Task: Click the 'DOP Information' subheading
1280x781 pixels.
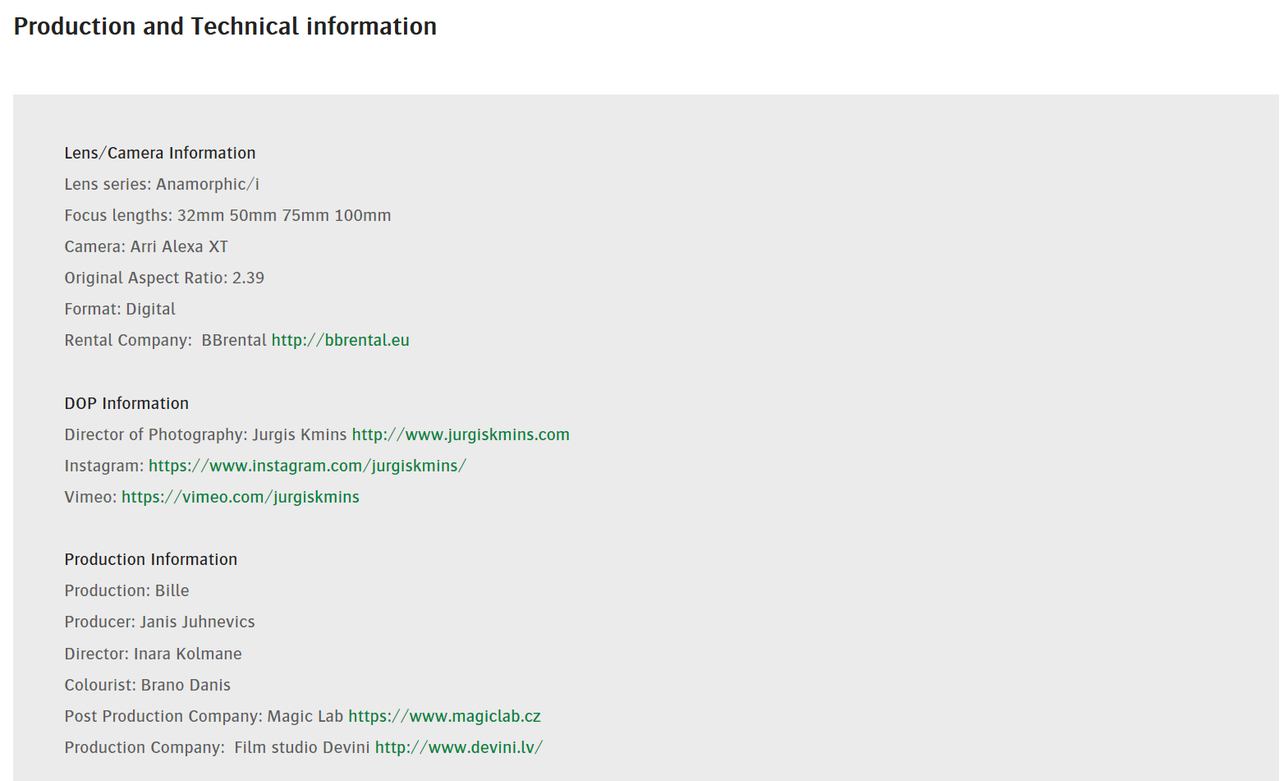Action: 126,403
